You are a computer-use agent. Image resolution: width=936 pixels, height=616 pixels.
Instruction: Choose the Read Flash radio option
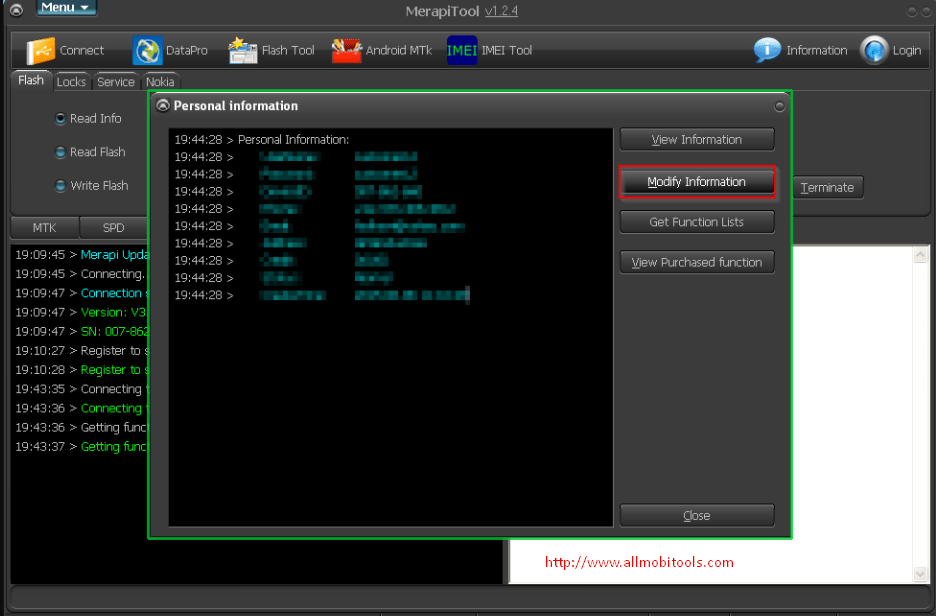[60, 153]
